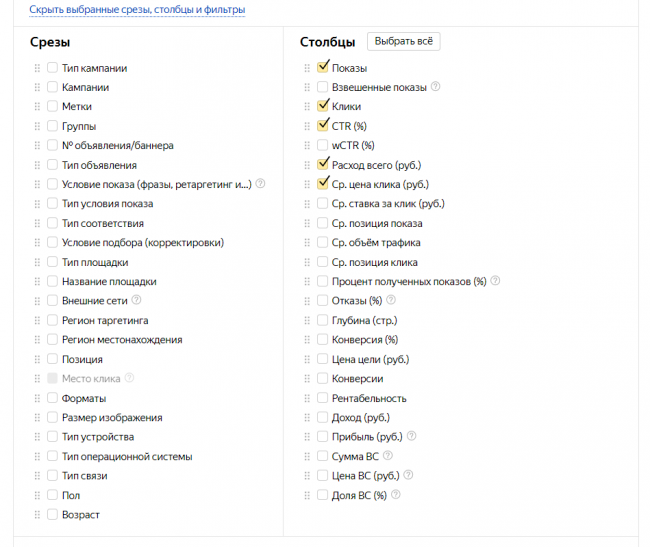The height and width of the screenshot is (547, 650).
Task: Click help icon beside Процент полученных показов
Action: coord(495,281)
